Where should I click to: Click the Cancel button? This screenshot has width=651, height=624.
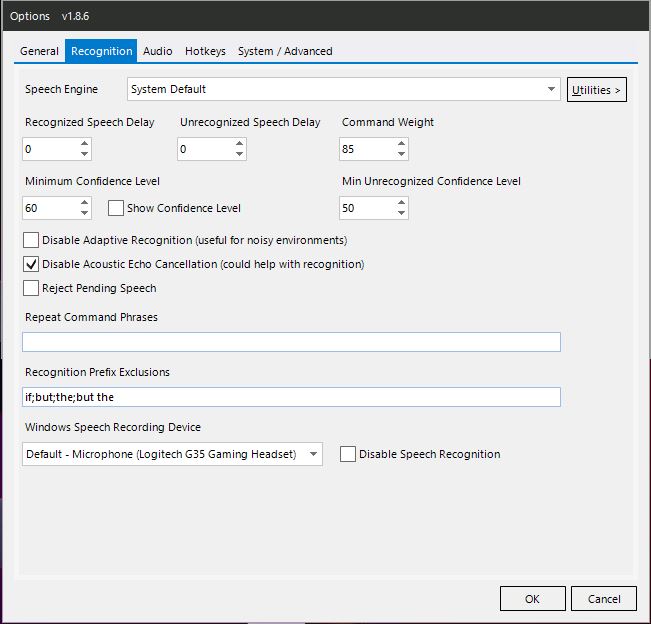pyautogui.click(x=604, y=599)
